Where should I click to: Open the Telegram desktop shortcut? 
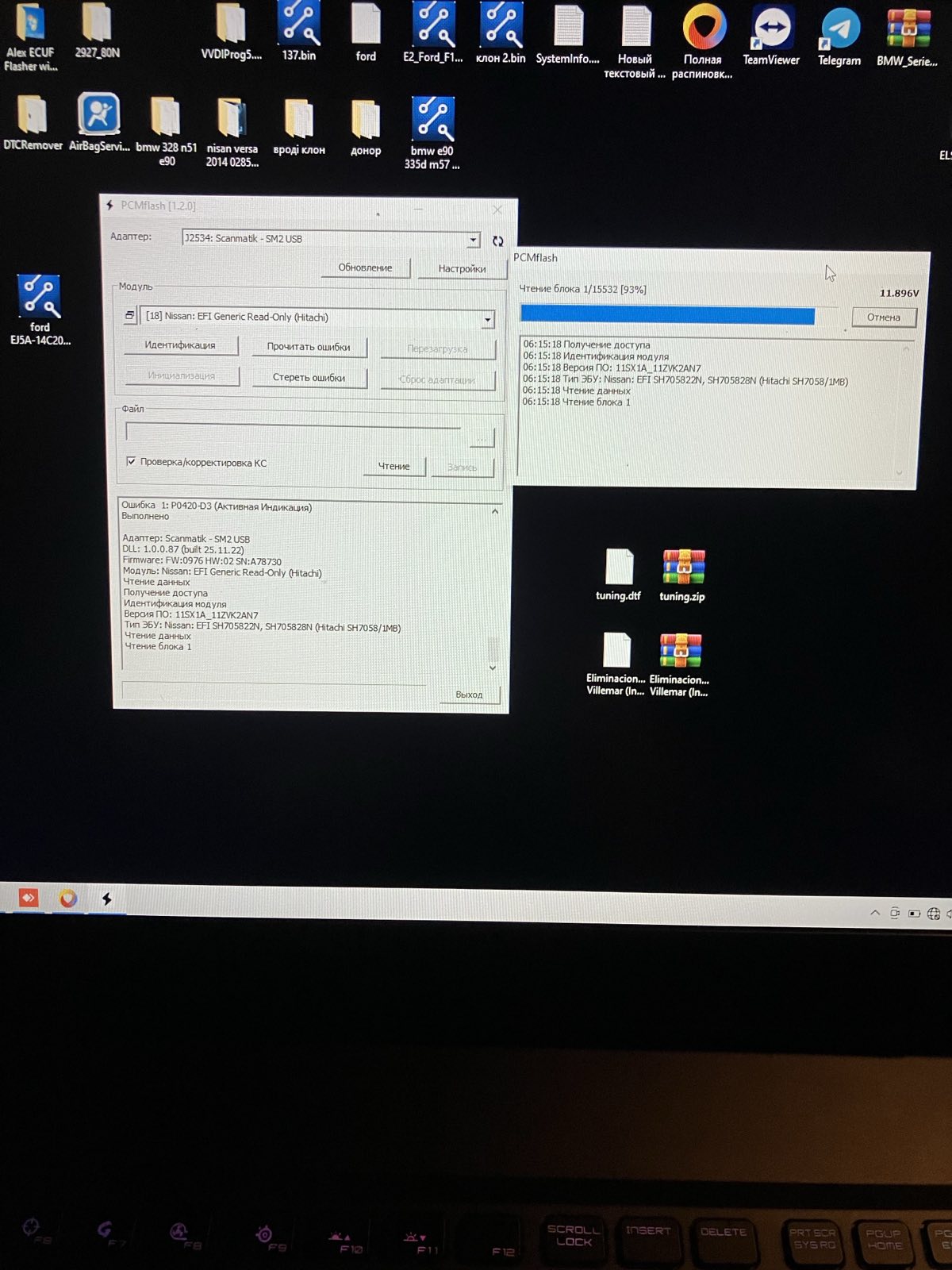(x=839, y=35)
